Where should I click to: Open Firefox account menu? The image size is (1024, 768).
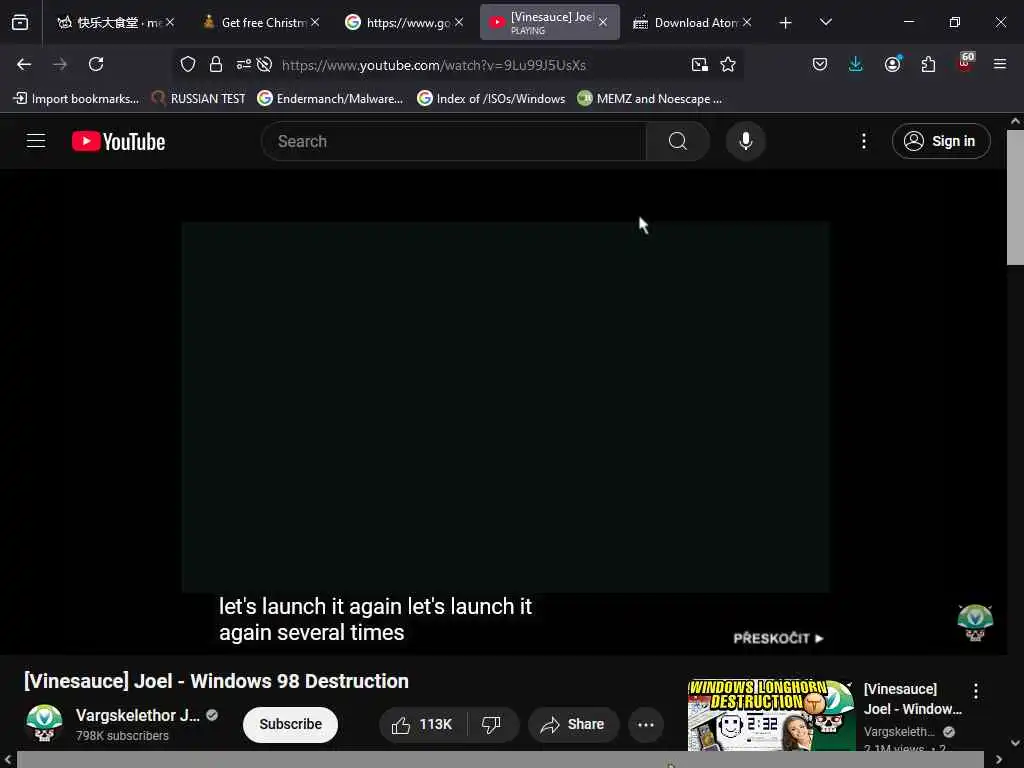coord(892,64)
